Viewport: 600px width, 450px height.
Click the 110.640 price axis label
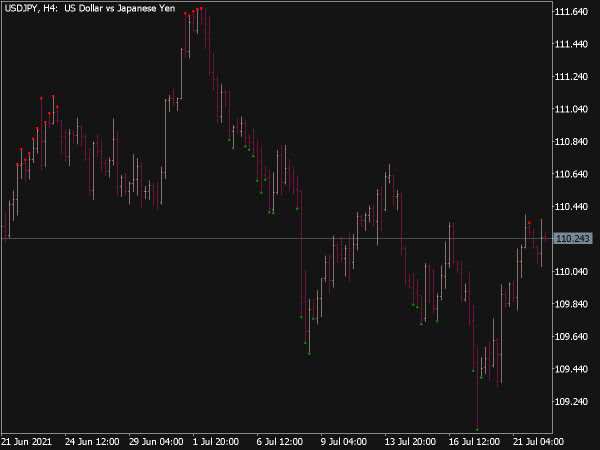[571, 174]
